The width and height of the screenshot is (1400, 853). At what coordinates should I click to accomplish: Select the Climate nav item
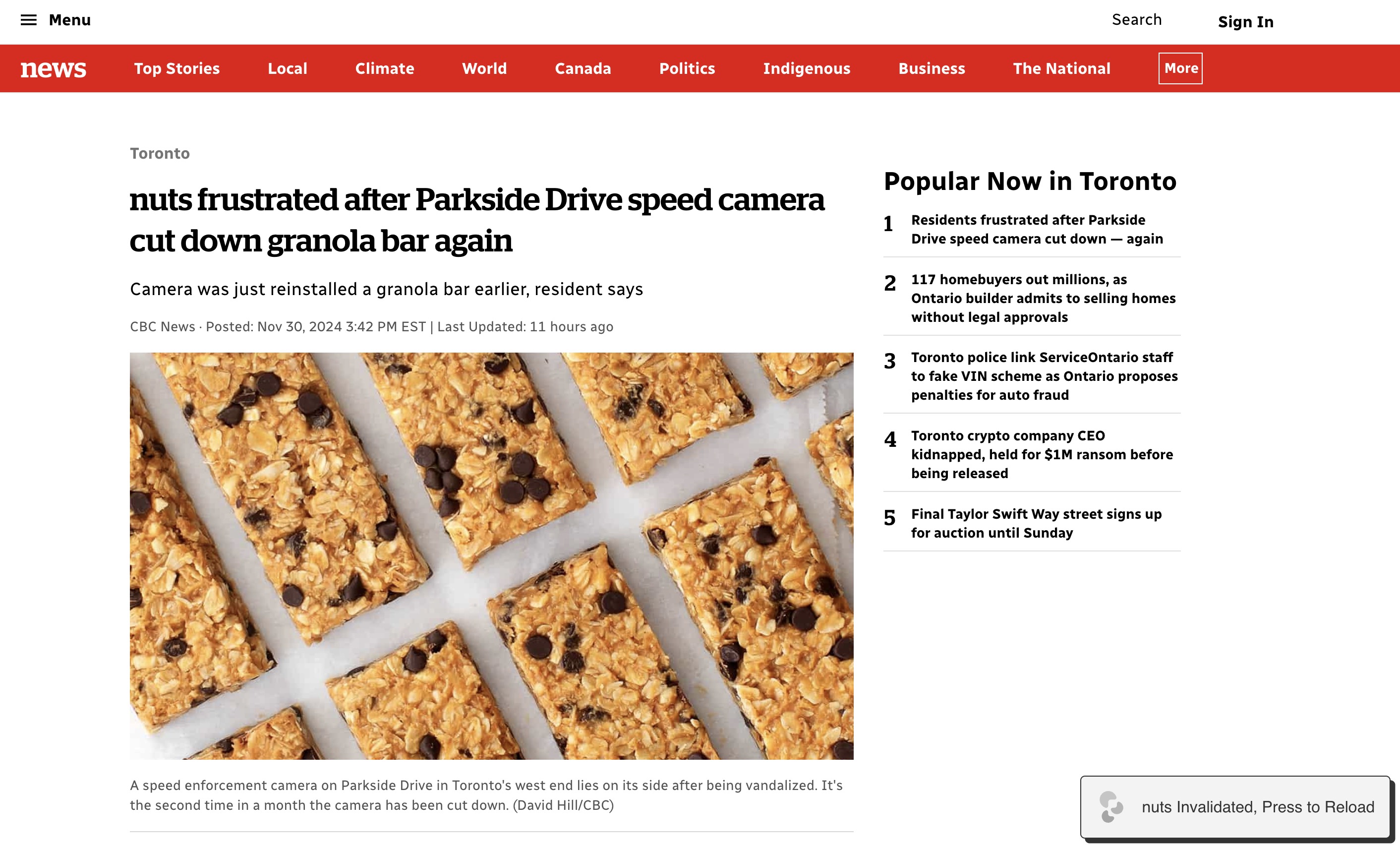coord(385,69)
